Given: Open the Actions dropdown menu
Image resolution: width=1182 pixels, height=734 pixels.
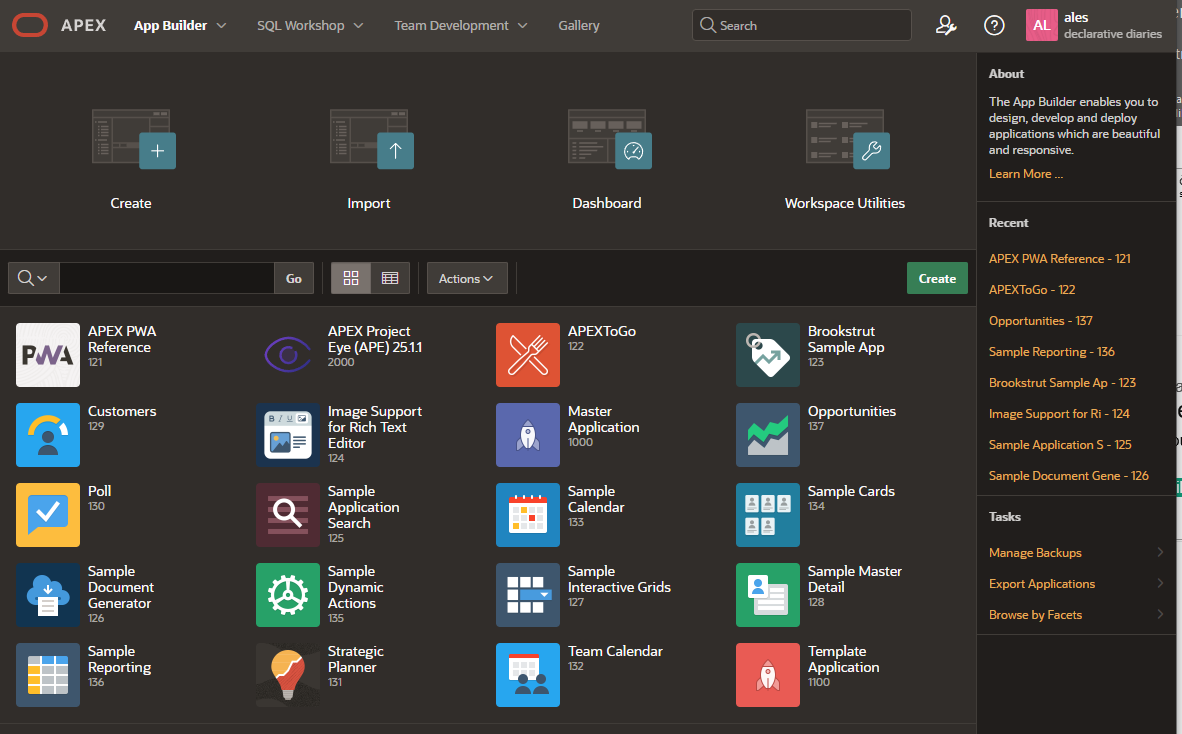Looking at the screenshot, I should click(x=467, y=278).
